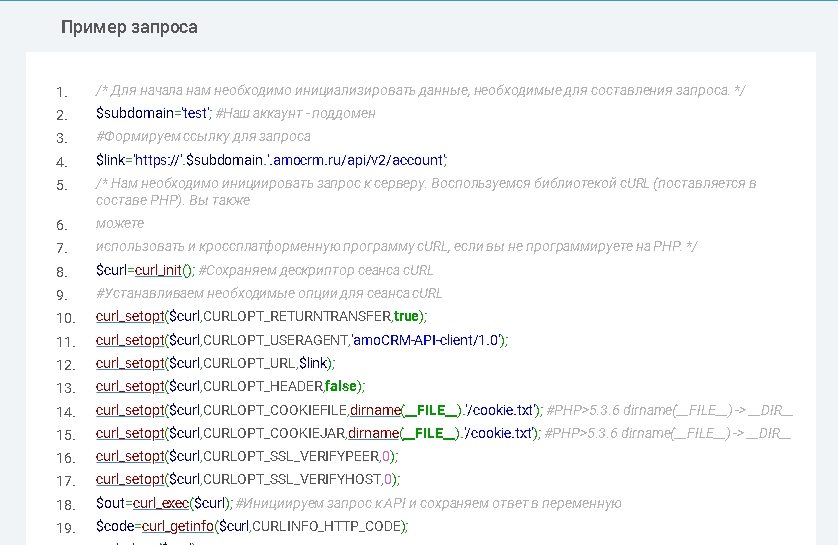Click the CURLOPT_COOKIEFILE constant
Screen dimensions: 838x545
click(275, 410)
